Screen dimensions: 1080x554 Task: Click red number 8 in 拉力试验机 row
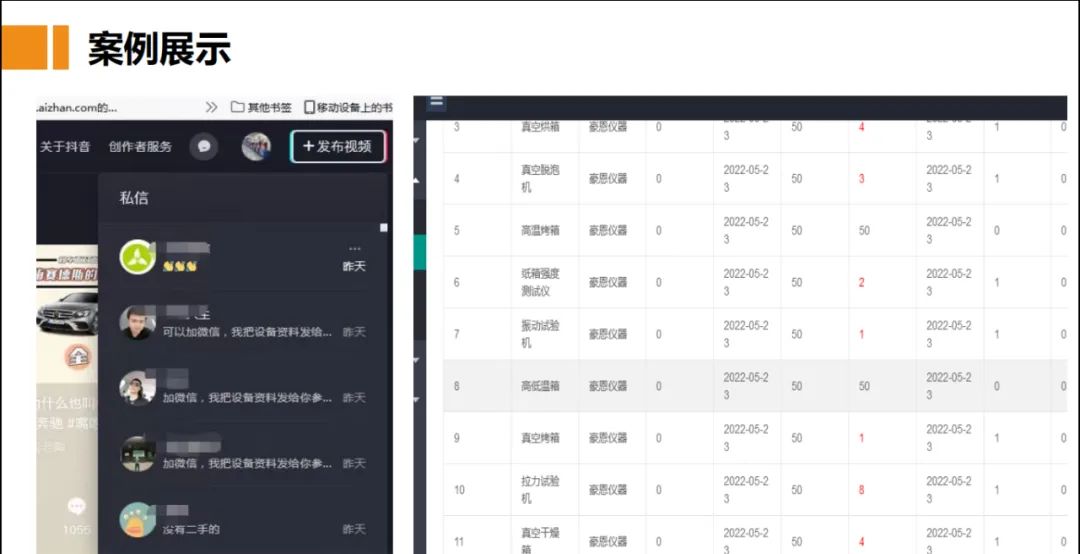point(861,490)
